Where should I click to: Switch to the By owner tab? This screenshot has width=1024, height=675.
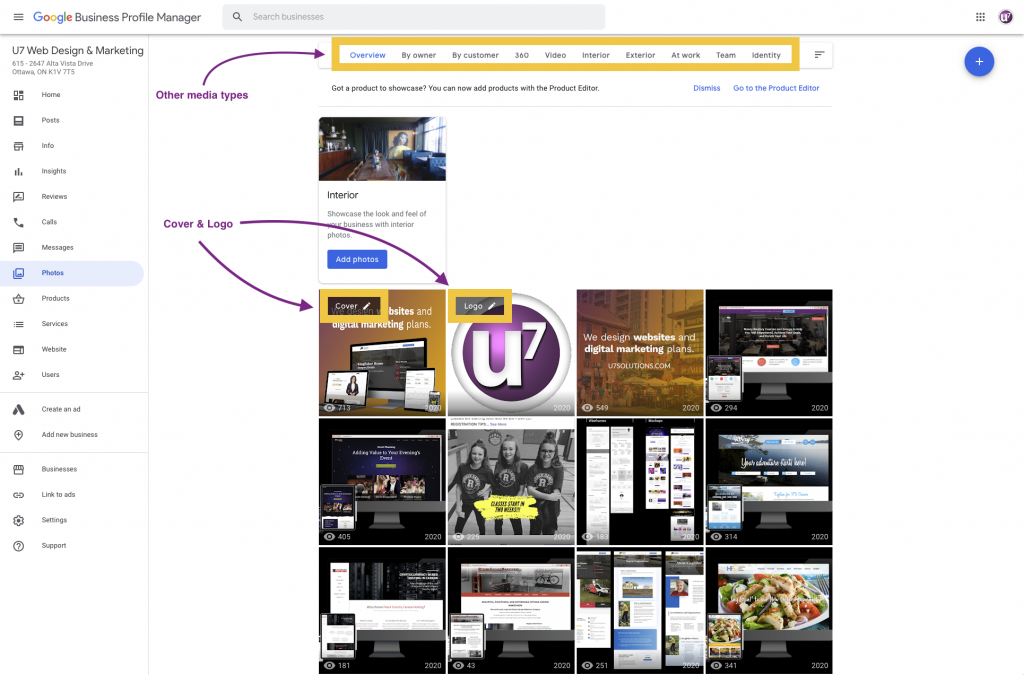pyautogui.click(x=419, y=55)
